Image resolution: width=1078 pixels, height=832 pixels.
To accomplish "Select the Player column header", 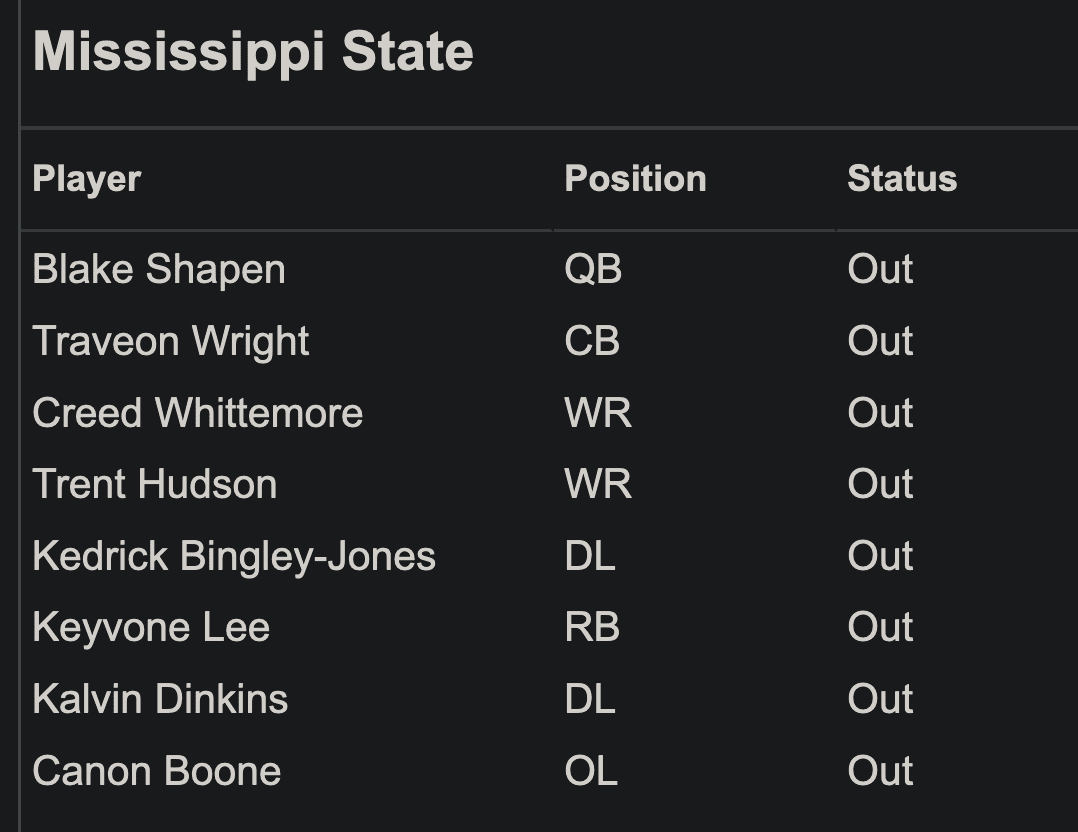I will (87, 179).
